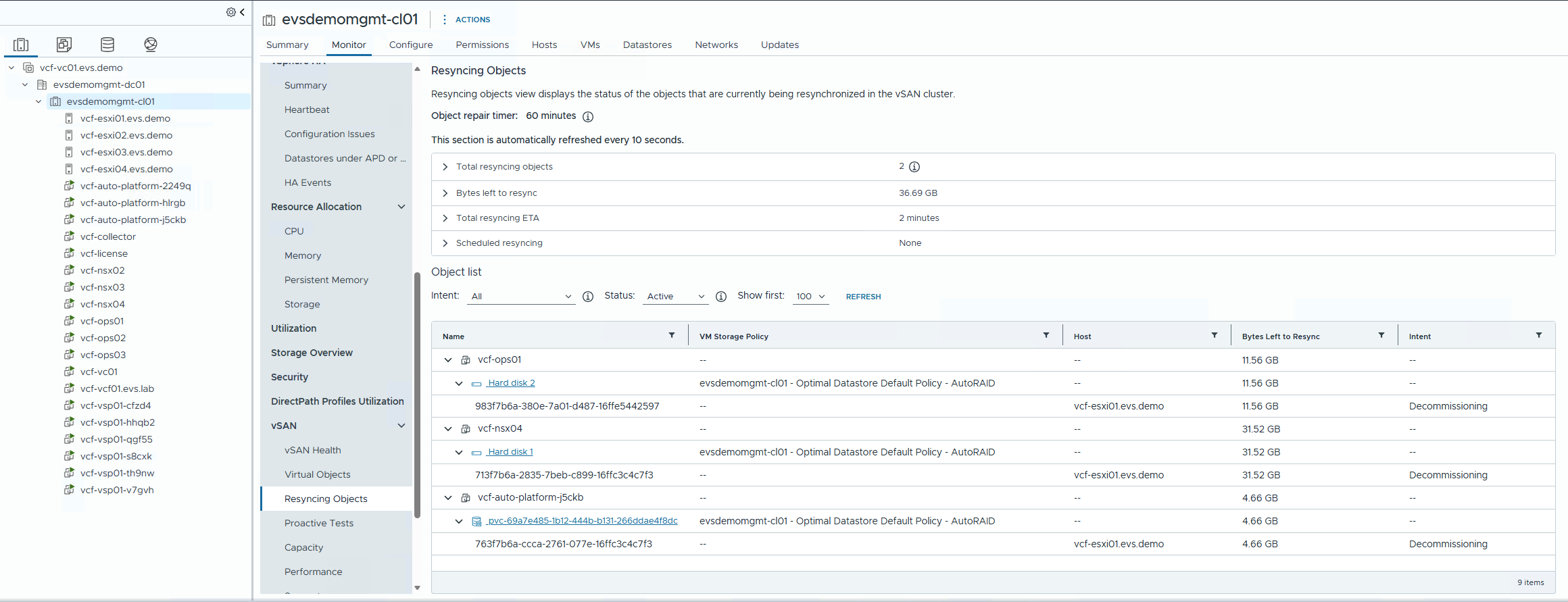
Task: Open filter for Intent column
Action: point(1539,336)
